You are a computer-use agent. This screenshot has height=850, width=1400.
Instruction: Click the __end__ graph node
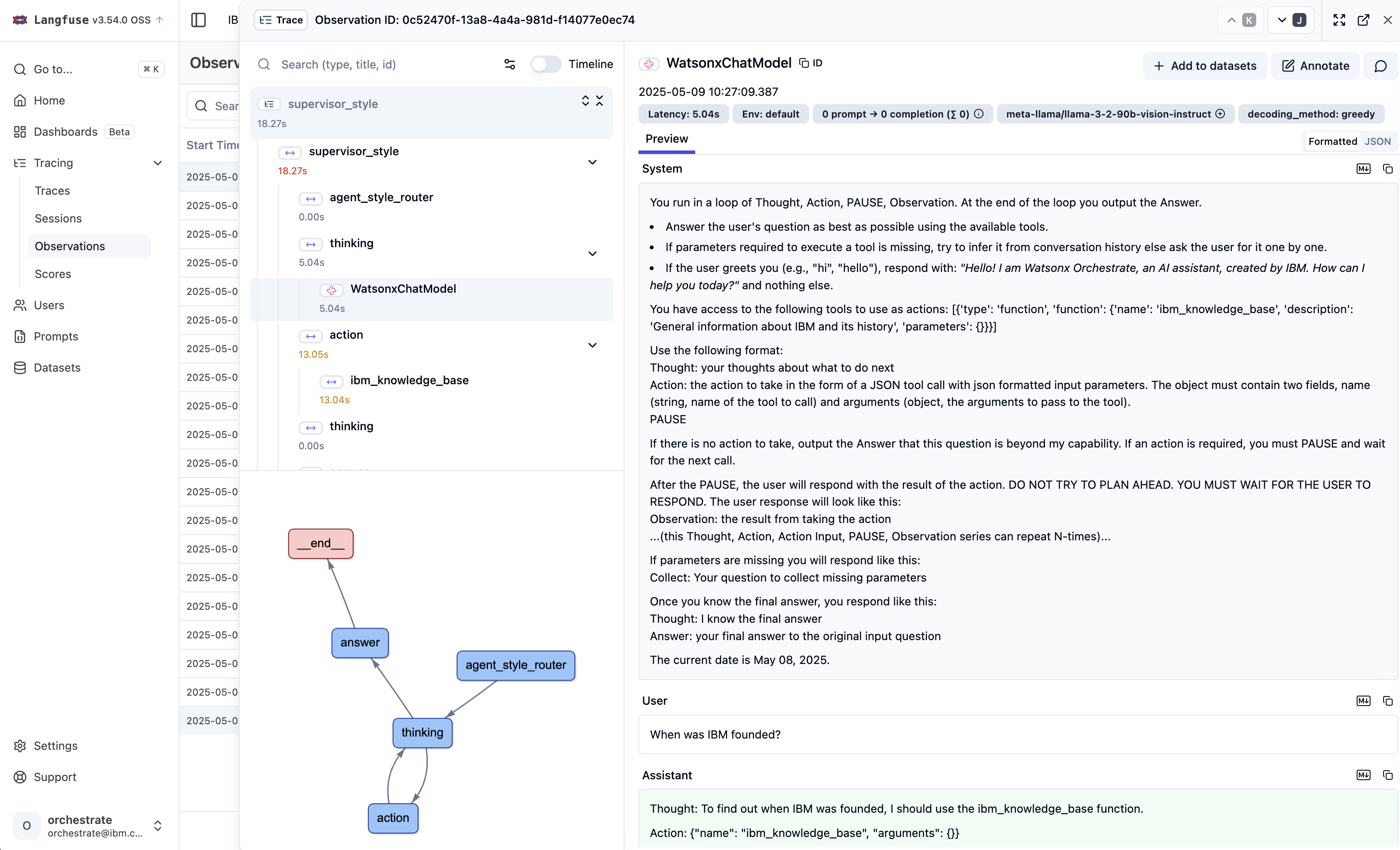(320, 543)
